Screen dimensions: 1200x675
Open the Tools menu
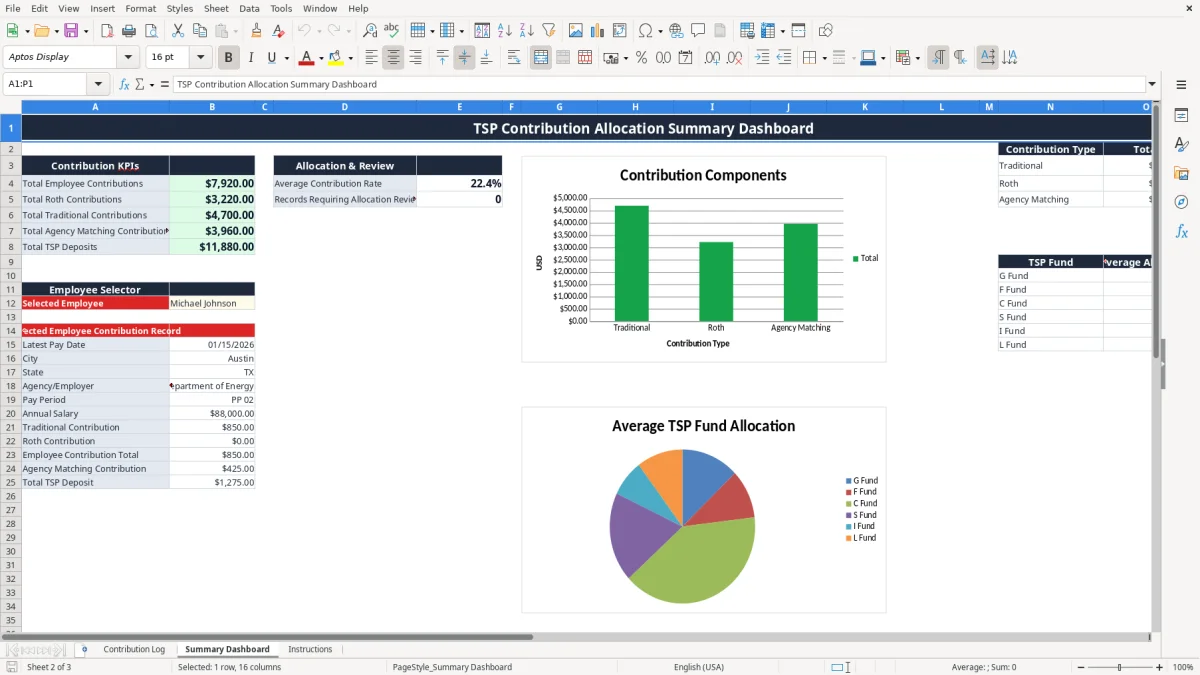(x=281, y=8)
